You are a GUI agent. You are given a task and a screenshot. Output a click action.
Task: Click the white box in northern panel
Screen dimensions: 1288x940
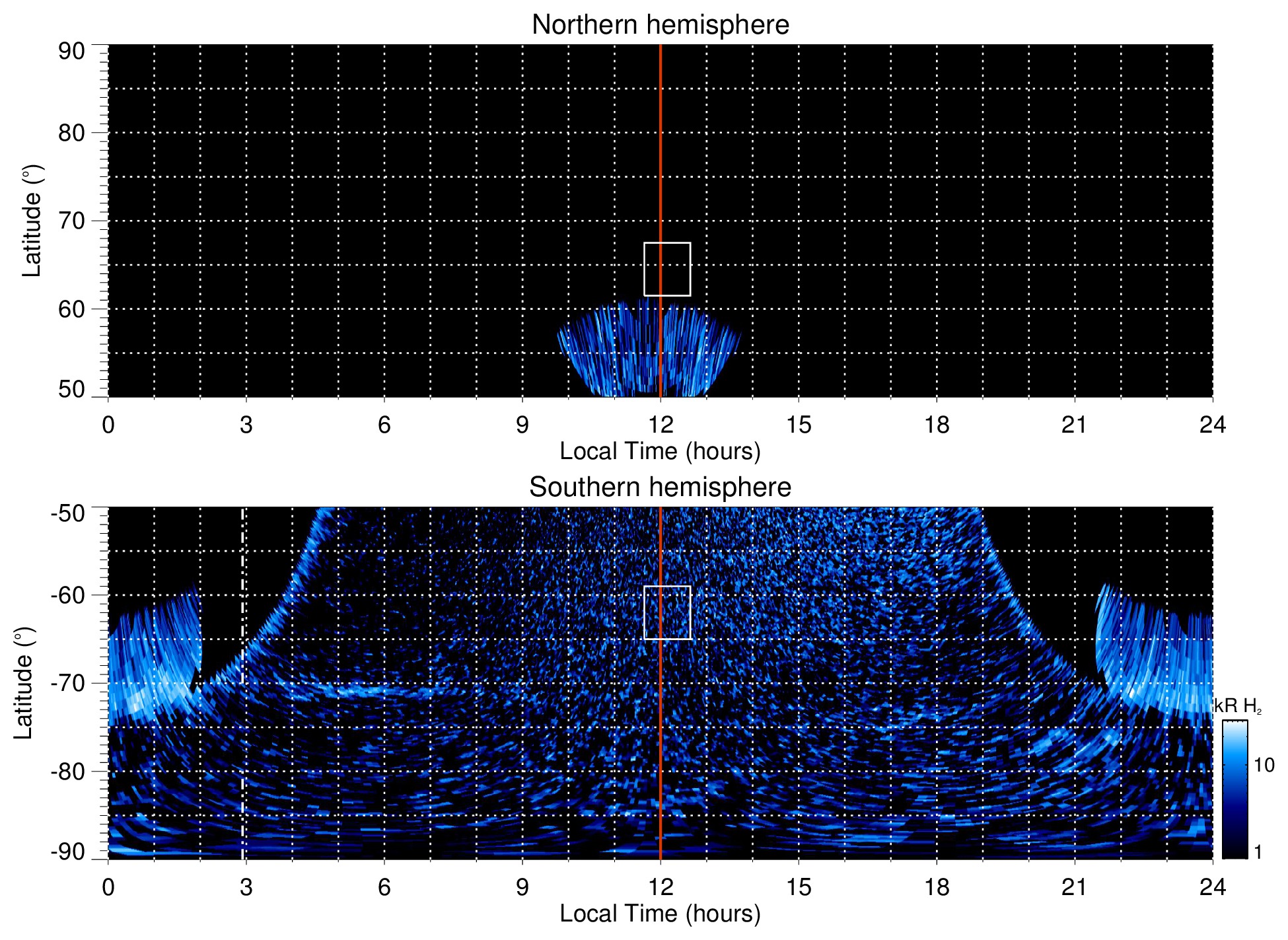(667, 269)
